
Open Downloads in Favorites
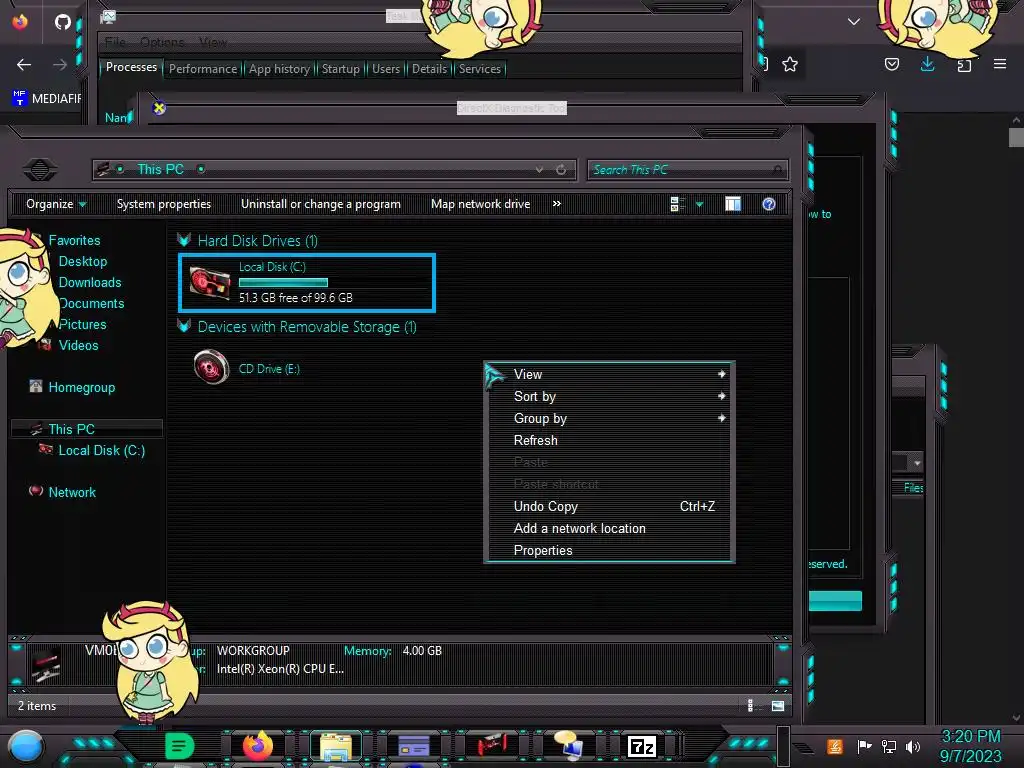click(x=90, y=282)
